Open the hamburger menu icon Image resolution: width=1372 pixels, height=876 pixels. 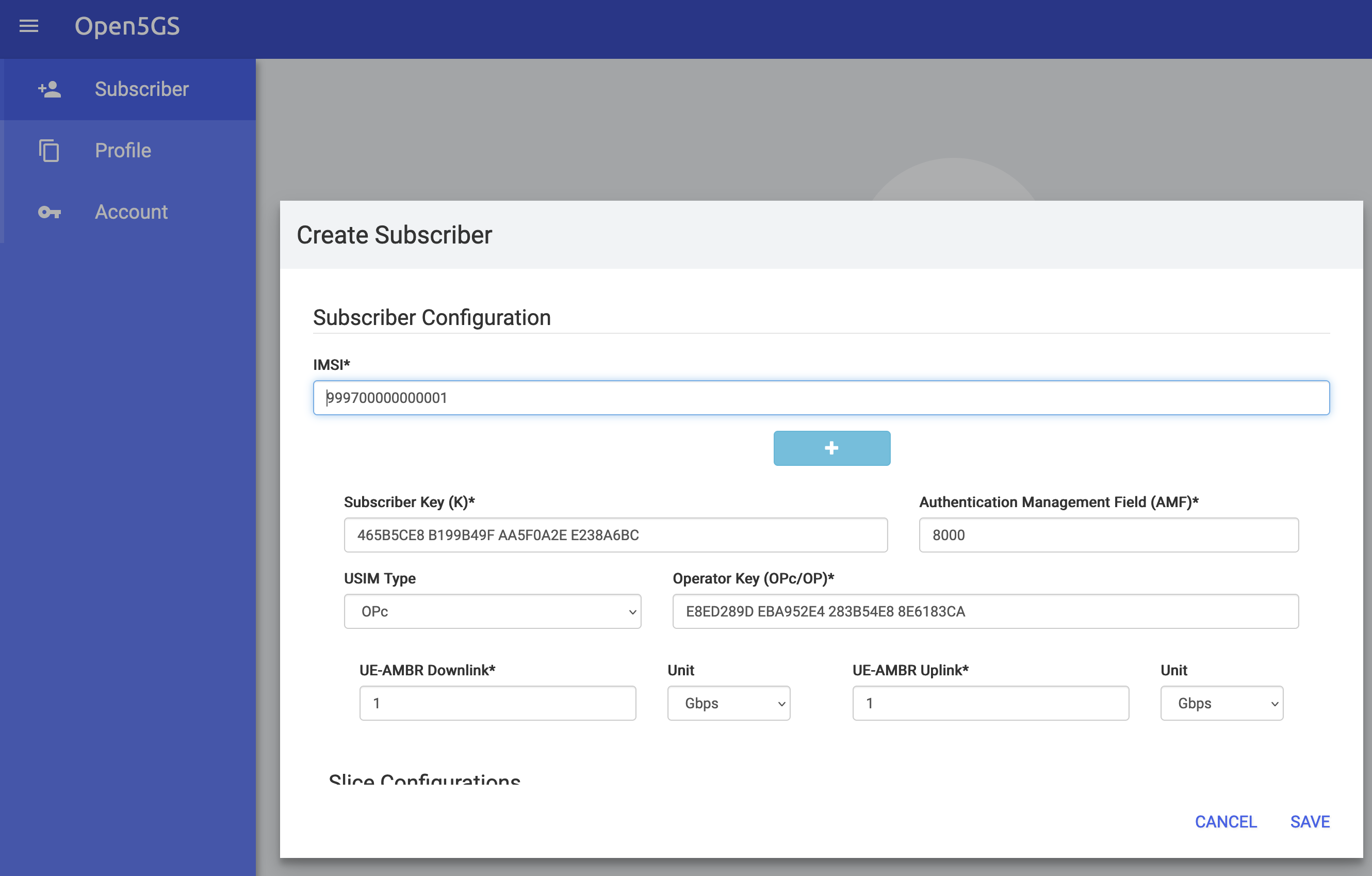pos(28,26)
